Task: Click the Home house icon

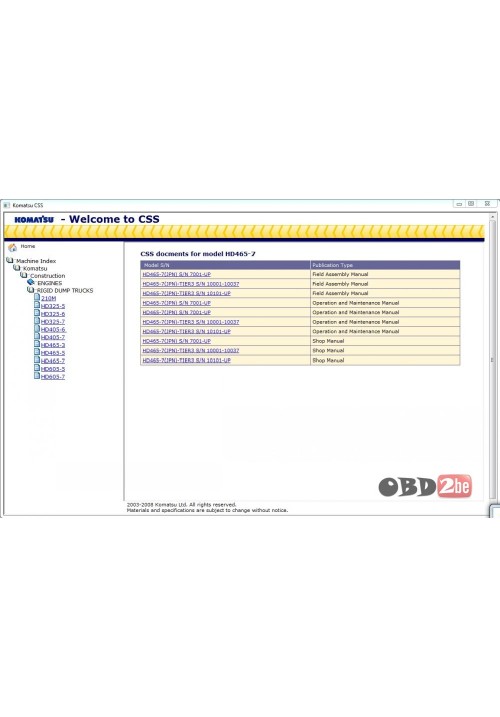Action: (12, 247)
